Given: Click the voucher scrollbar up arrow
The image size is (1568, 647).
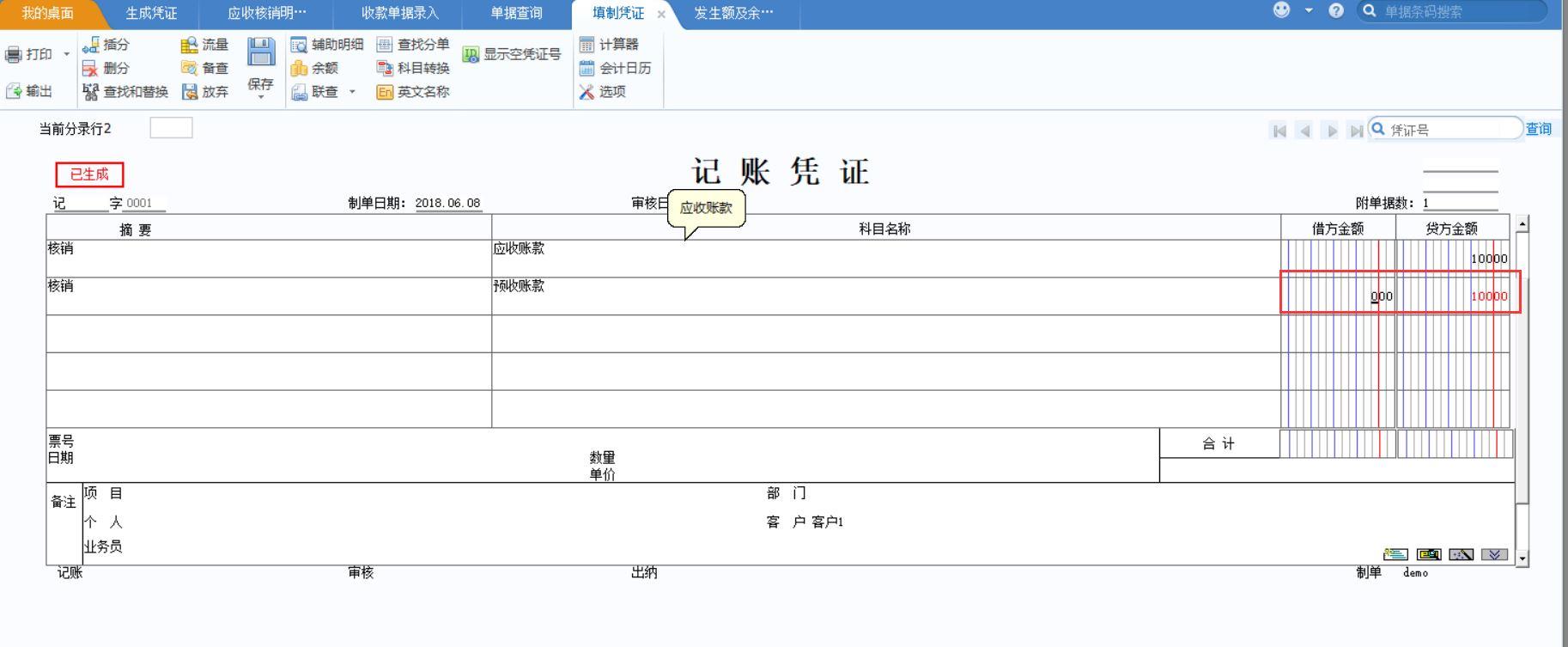Looking at the screenshot, I should (x=1522, y=223).
